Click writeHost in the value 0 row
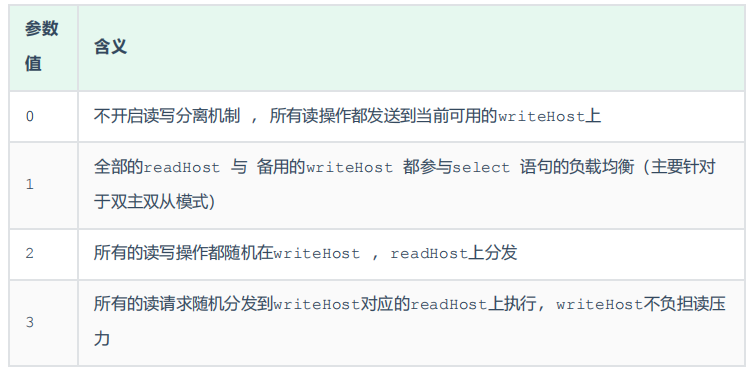The width and height of the screenshot is (749, 369). click(541, 117)
